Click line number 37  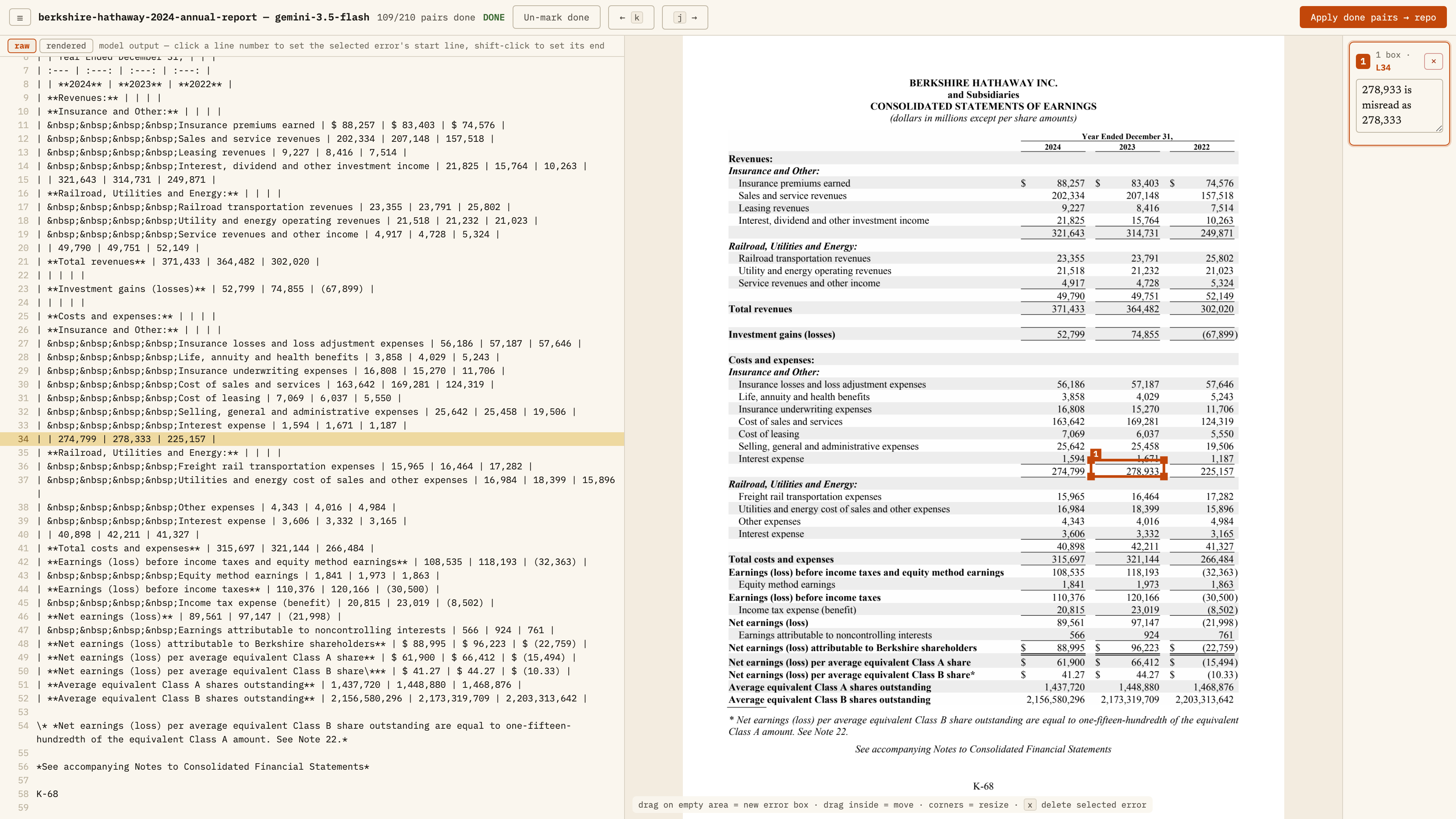tap(23, 480)
